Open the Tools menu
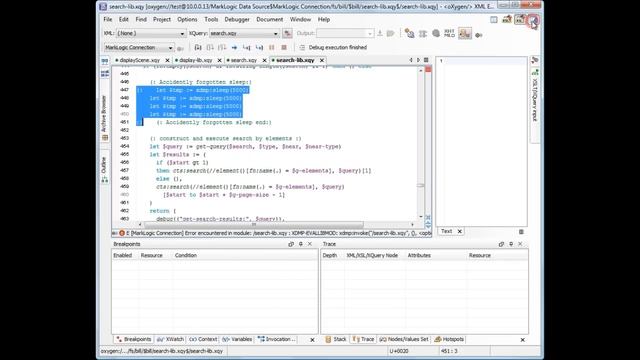 (x=211, y=19)
